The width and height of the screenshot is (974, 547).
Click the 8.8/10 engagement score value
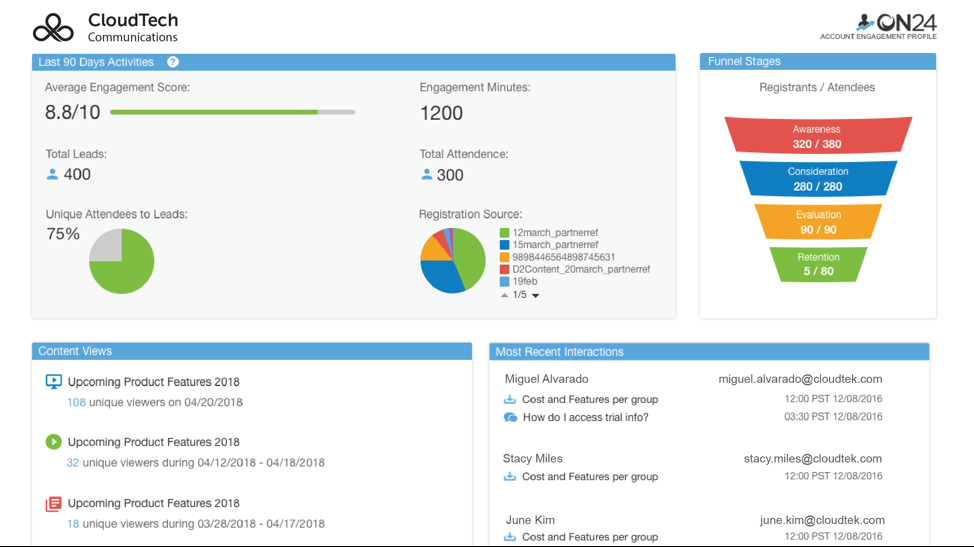(x=72, y=112)
